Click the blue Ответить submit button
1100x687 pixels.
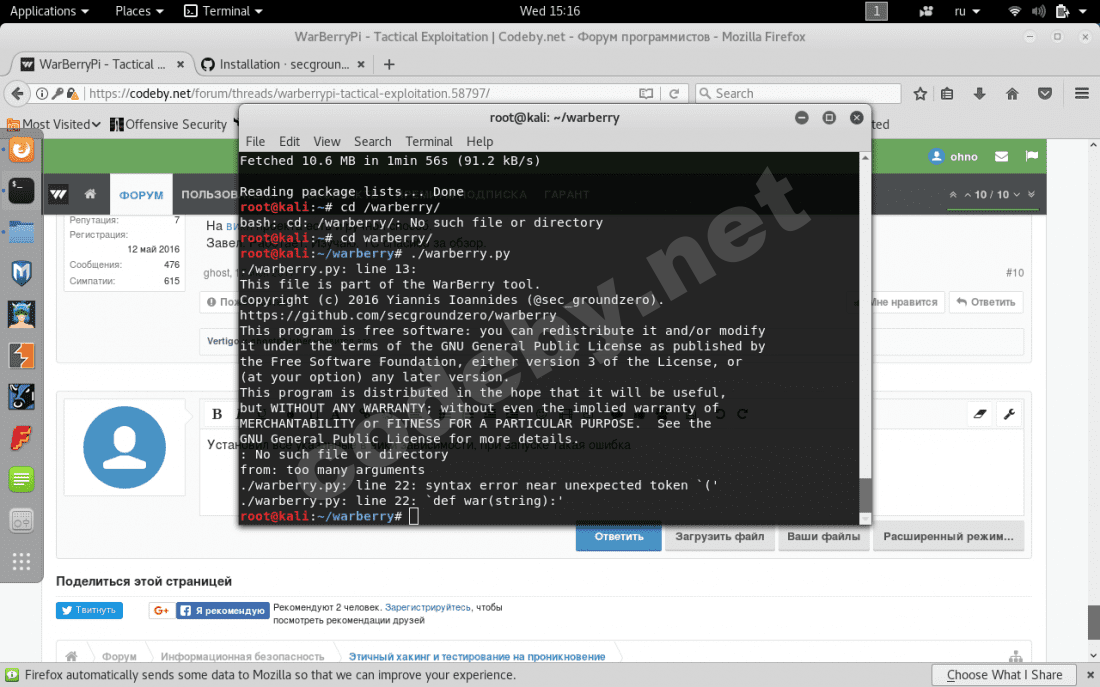[618, 537]
